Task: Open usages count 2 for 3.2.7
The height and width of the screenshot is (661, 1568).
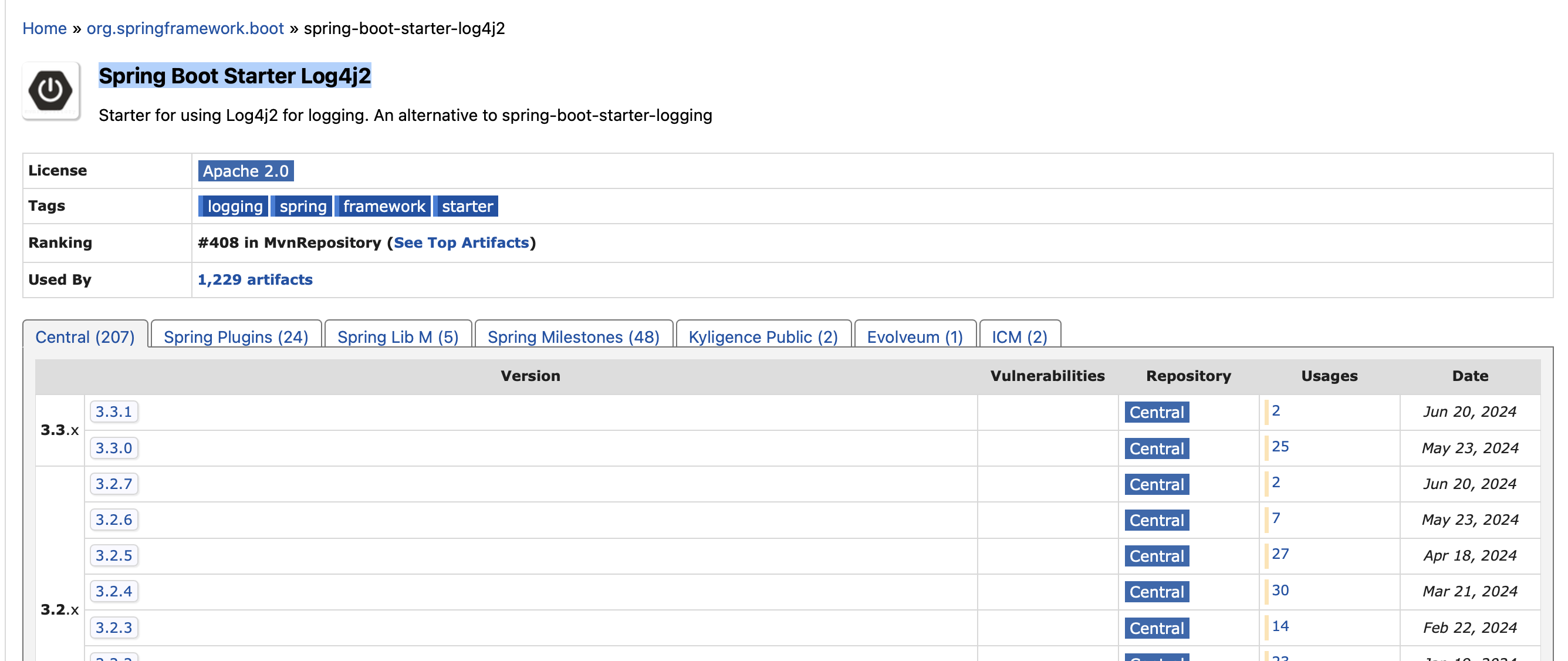Action: pos(1276,483)
